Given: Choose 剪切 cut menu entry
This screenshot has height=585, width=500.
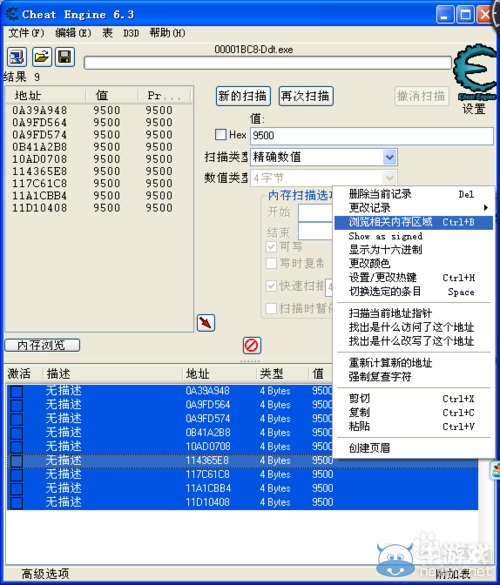Looking at the screenshot, I should (x=413, y=398).
